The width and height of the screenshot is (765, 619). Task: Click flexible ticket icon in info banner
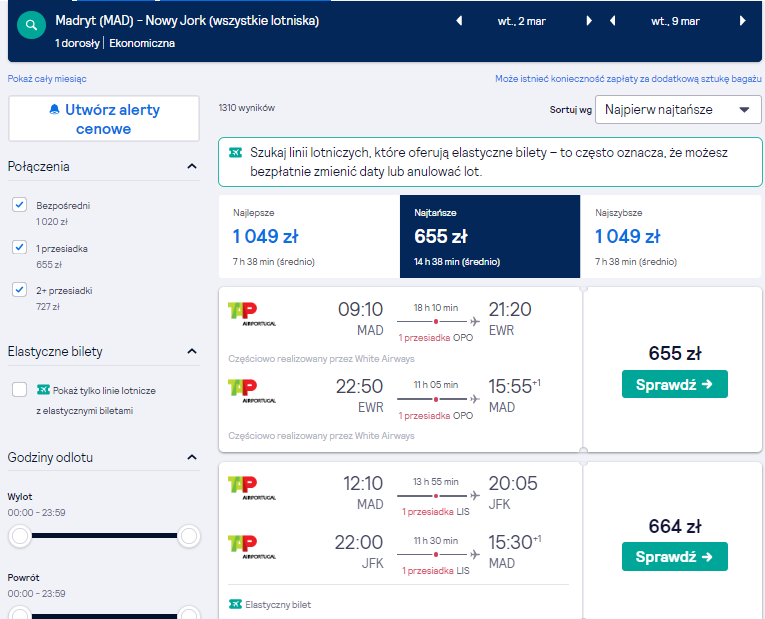tap(236, 153)
